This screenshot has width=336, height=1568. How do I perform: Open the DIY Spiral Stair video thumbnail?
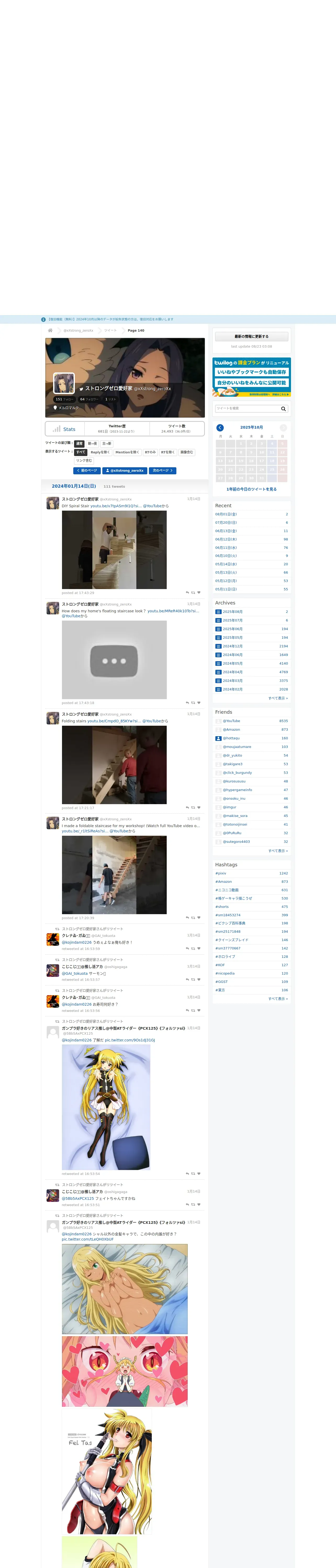pos(114,550)
